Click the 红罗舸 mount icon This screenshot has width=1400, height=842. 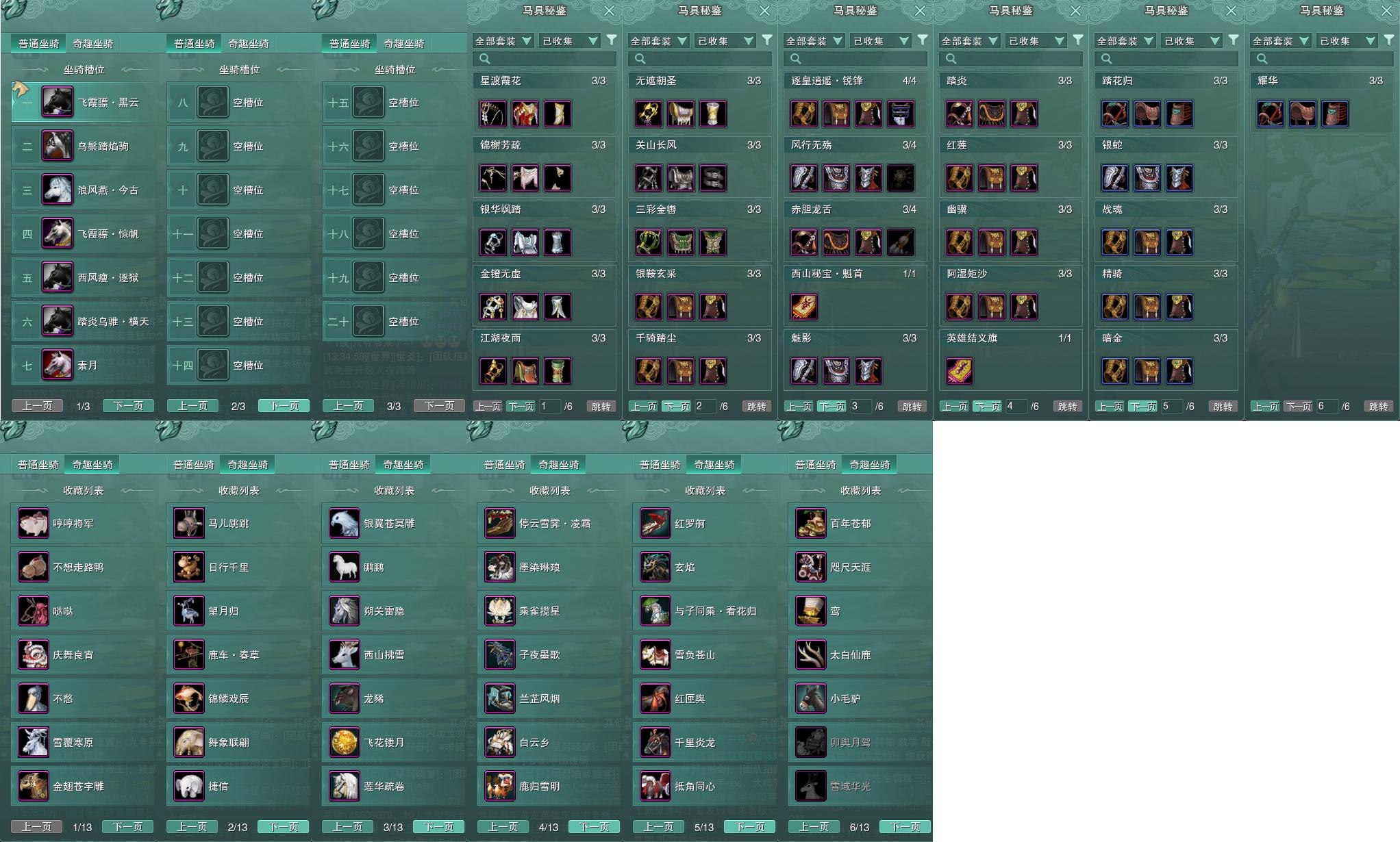655,523
